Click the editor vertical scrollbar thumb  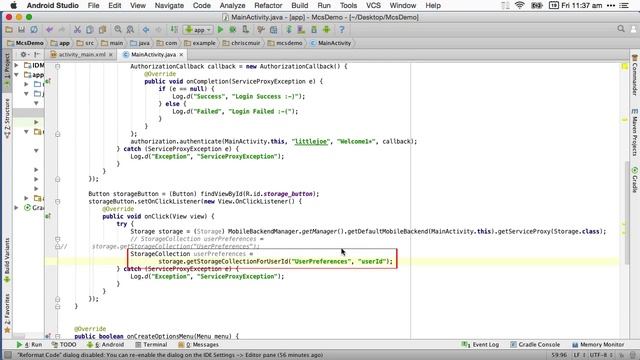(x=627, y=212)
